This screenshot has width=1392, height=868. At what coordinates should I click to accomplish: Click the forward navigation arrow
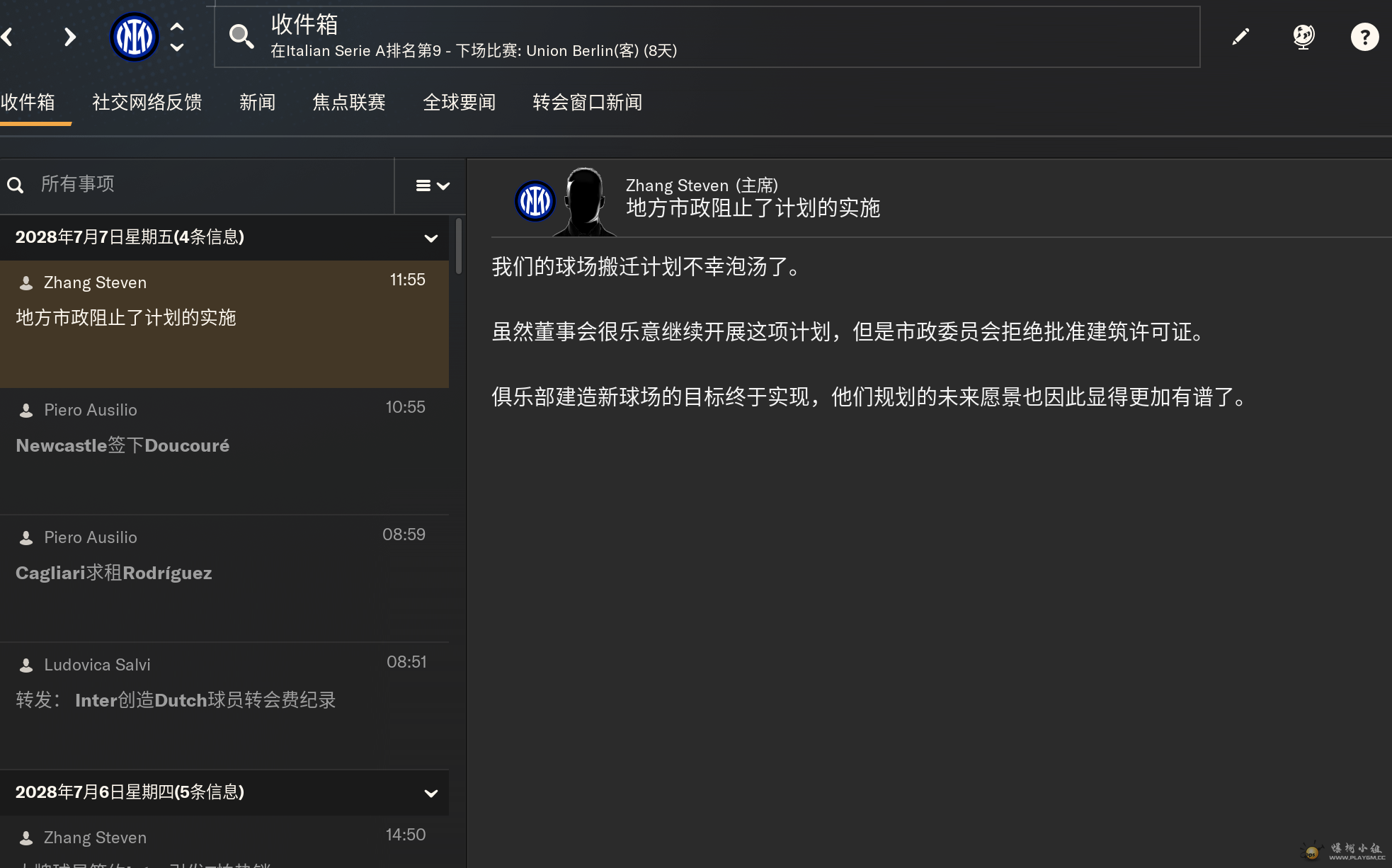click(69, 37)
